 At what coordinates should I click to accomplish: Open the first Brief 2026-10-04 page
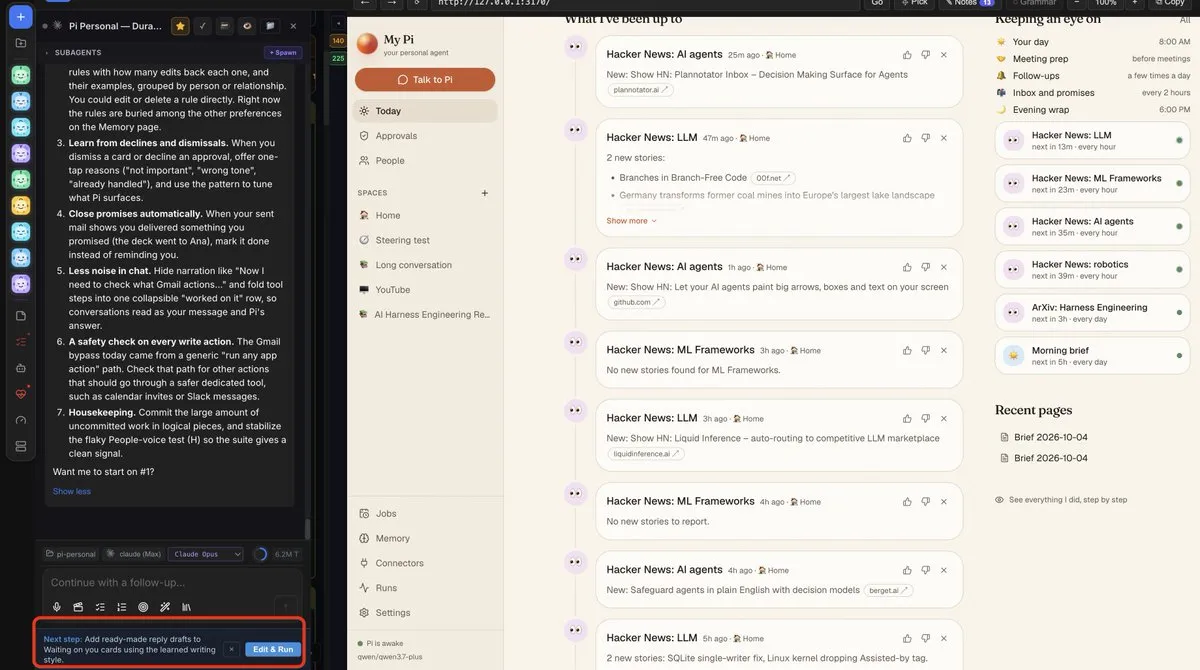click(x=1044, y=437)
